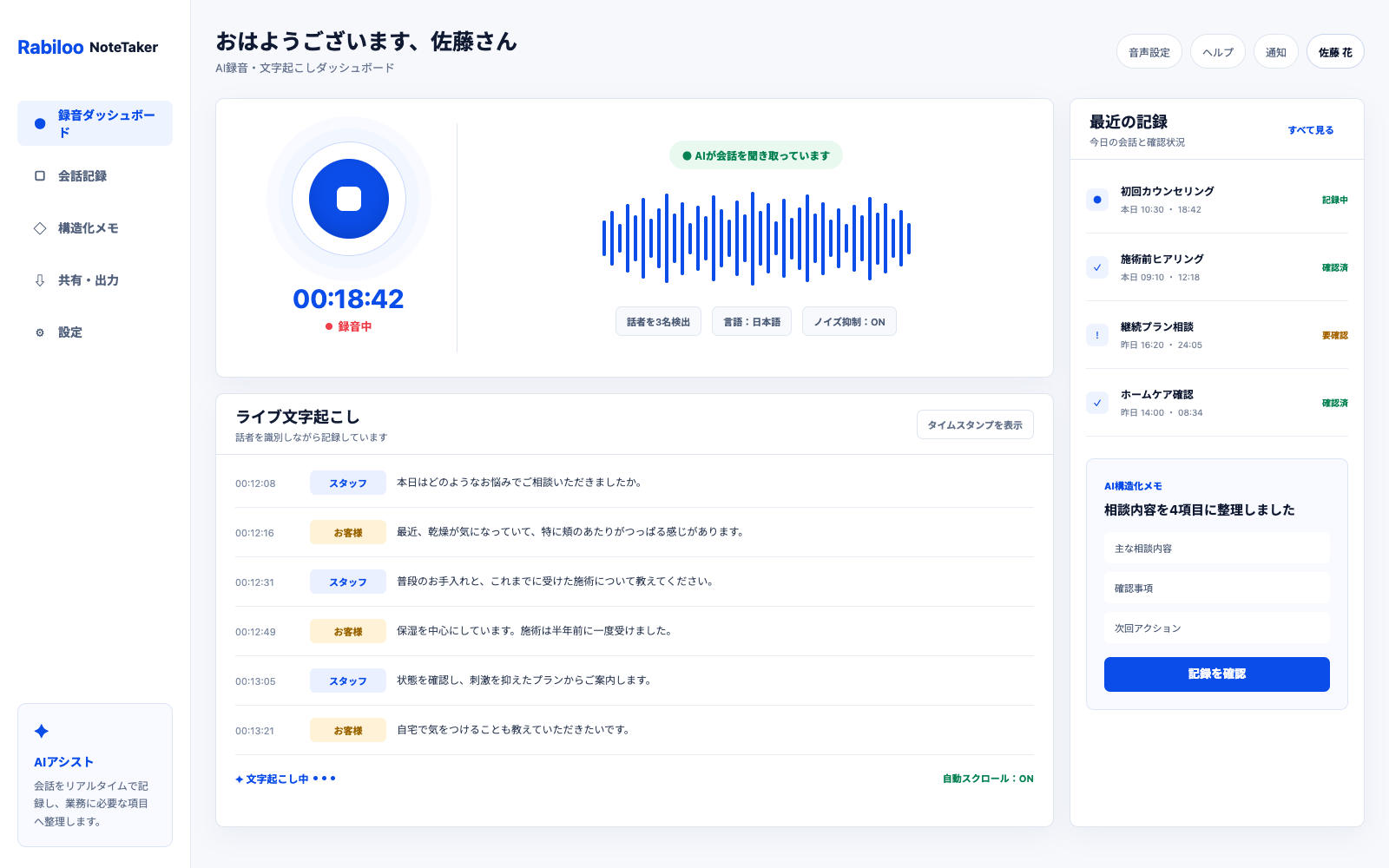This screenshot has width=1389, height=868.
Task: Open 音声設定 in the header
Action: point(1149,52)
